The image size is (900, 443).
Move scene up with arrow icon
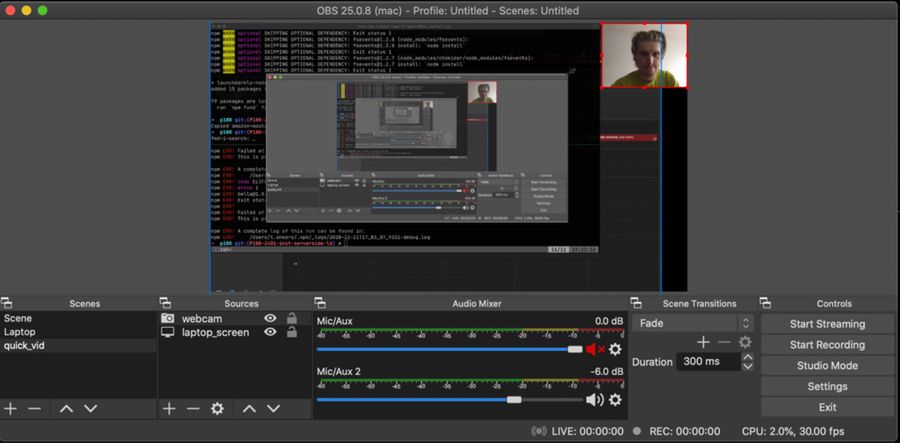pos(67,409)
